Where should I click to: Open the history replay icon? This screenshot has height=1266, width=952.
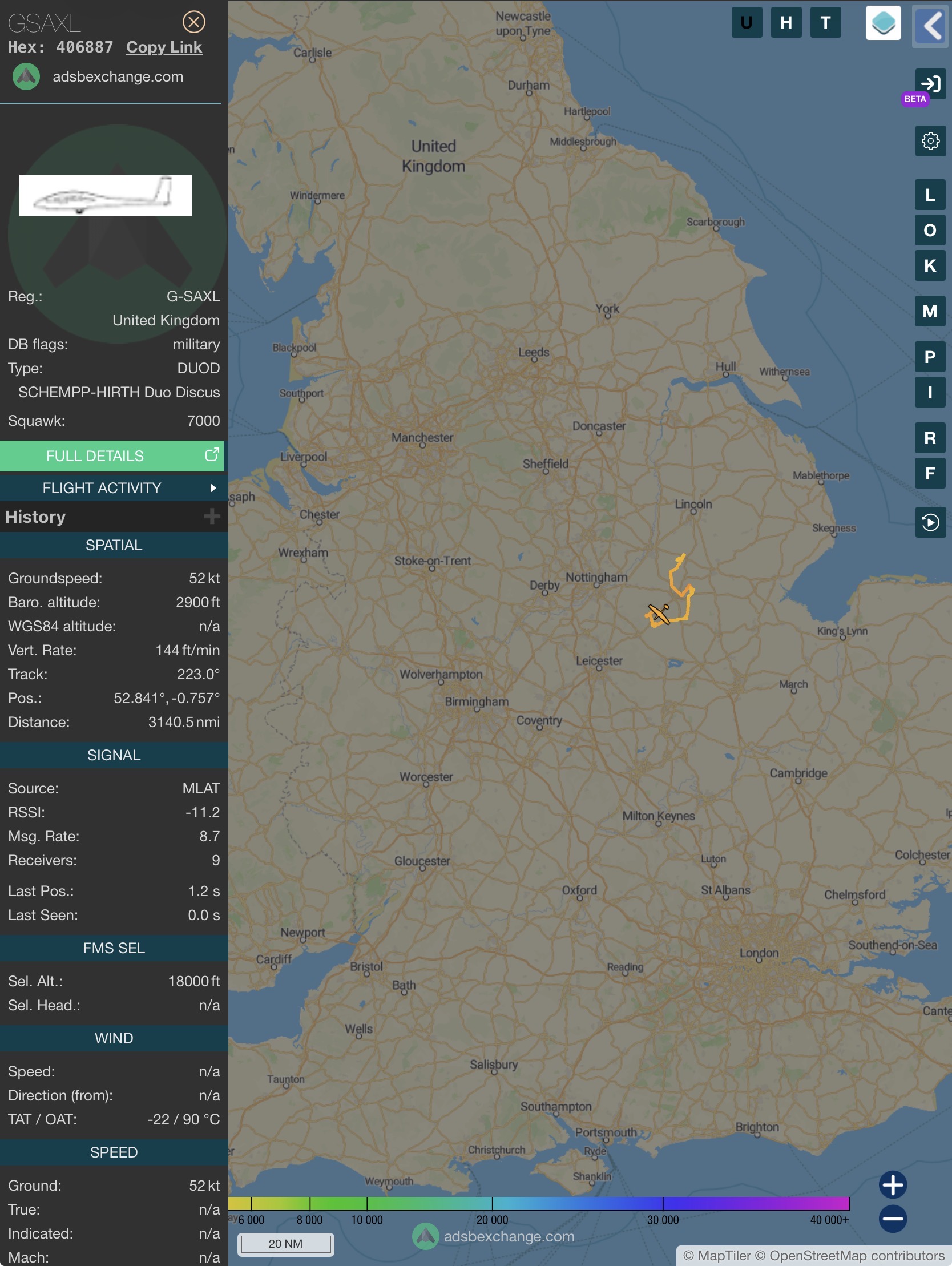[930, 522]
